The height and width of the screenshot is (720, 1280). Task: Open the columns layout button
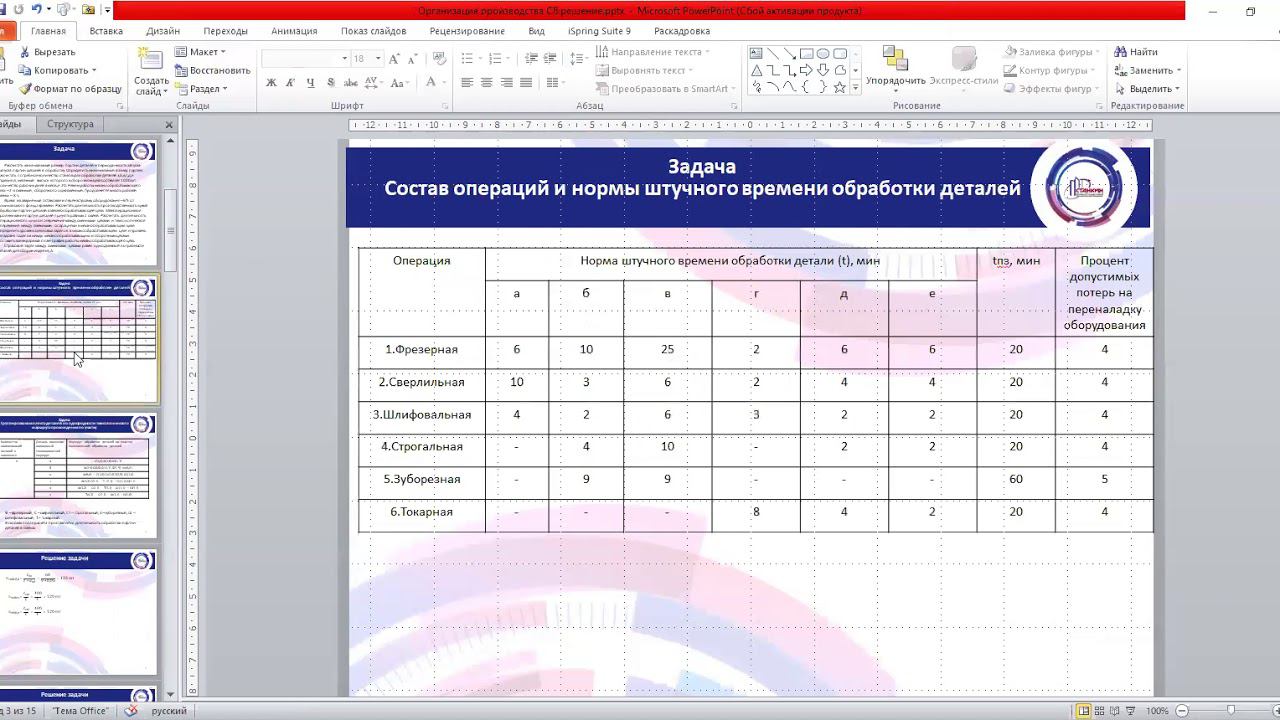[x=558, y=83]
